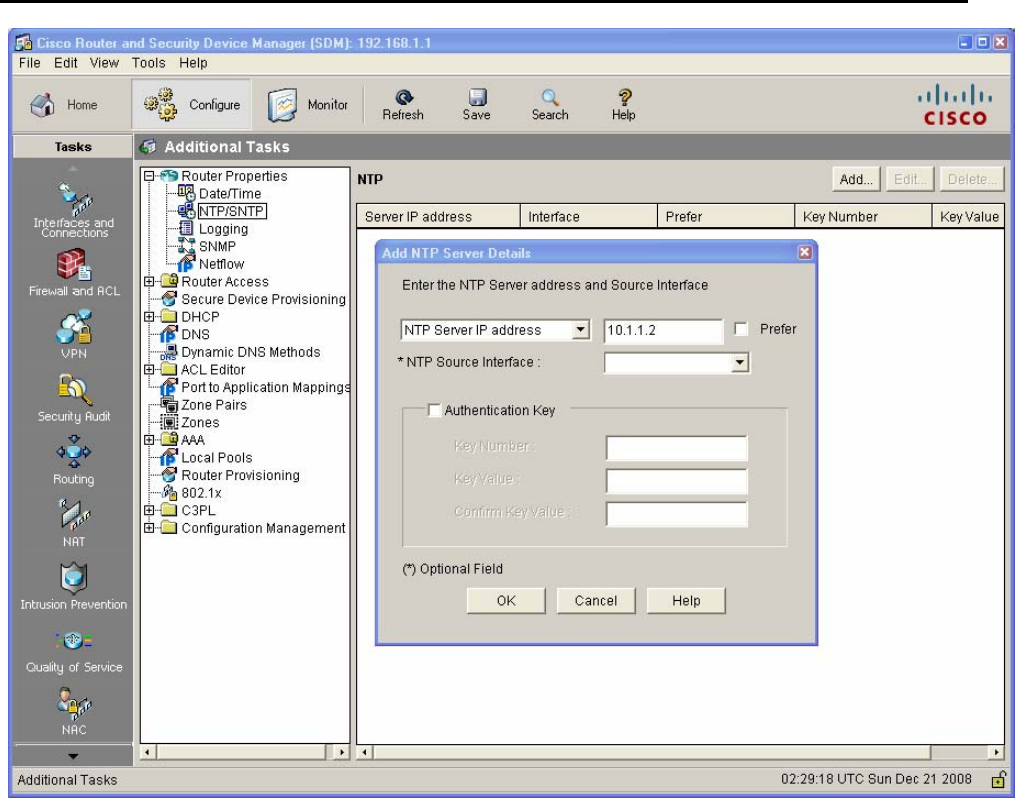Open Secure Device Provisioning node
This screenshot has width=1015, height=798.
pyautogui.click(x=263, y=299)
